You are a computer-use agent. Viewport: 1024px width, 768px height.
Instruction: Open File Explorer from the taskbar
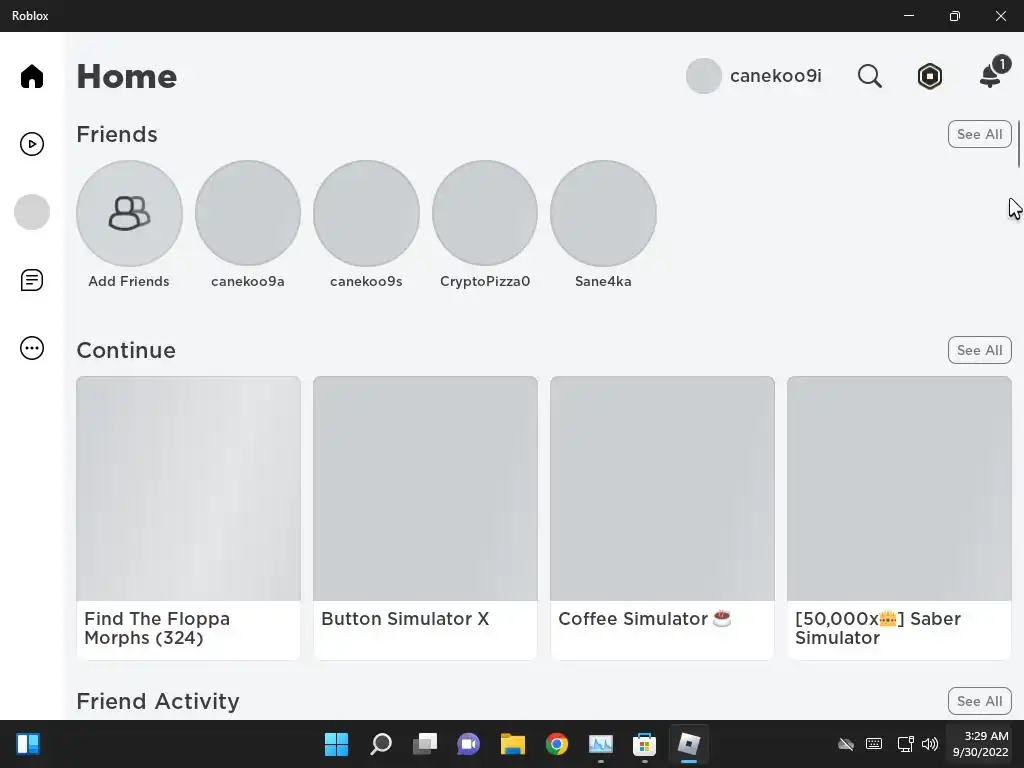point(513,744)
